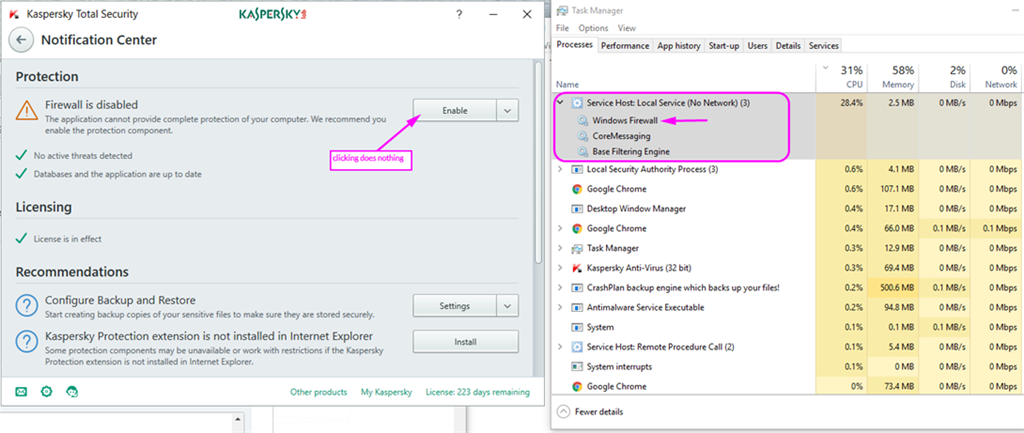The height and width of the screenshot is (433, 1024).
Task: Expand the Service Host: Remote Procedure Call group
Action: coord(560,347)
